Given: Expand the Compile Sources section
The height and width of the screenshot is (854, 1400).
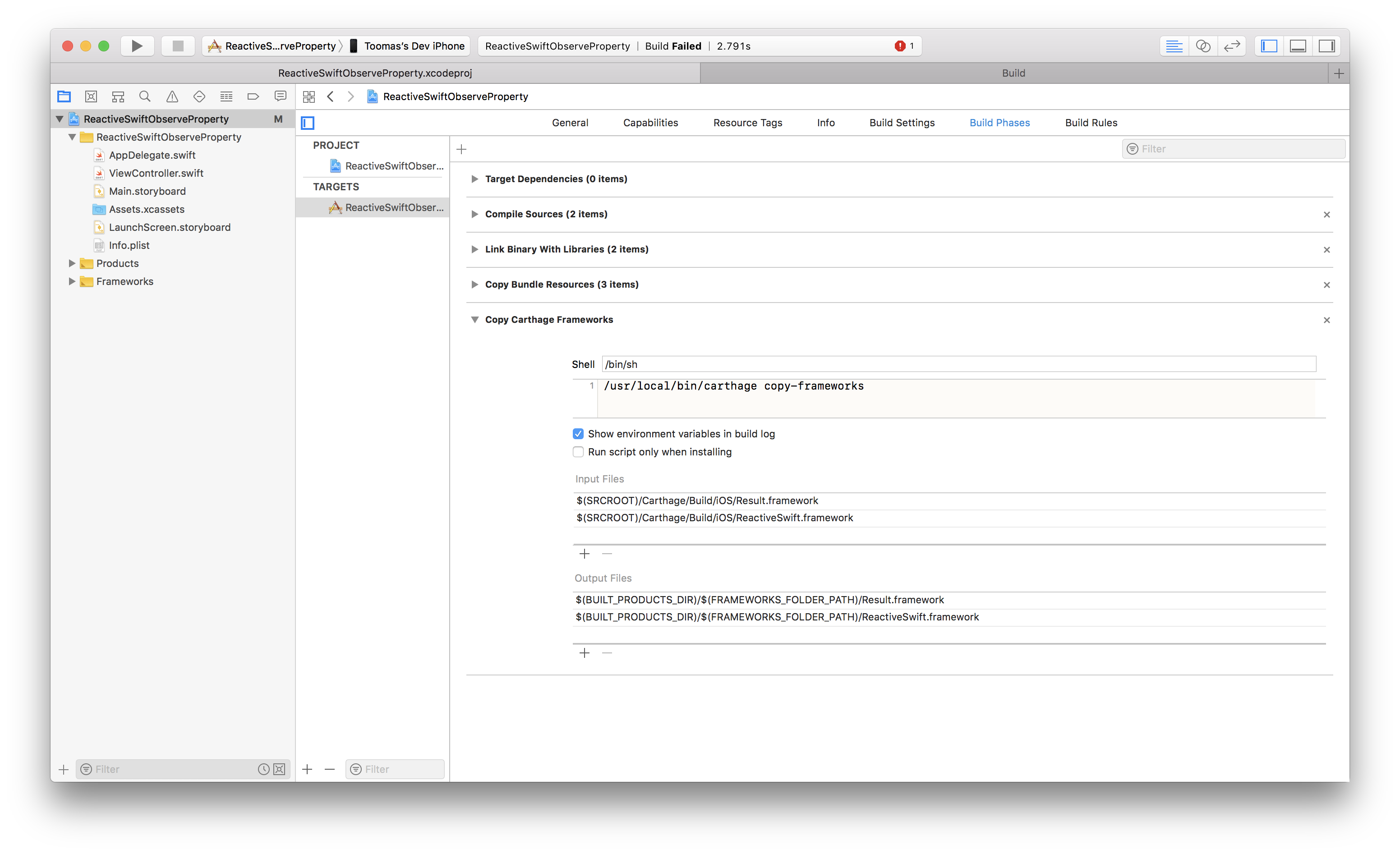Looking at the screenshot, I should (x=475, y=214).
